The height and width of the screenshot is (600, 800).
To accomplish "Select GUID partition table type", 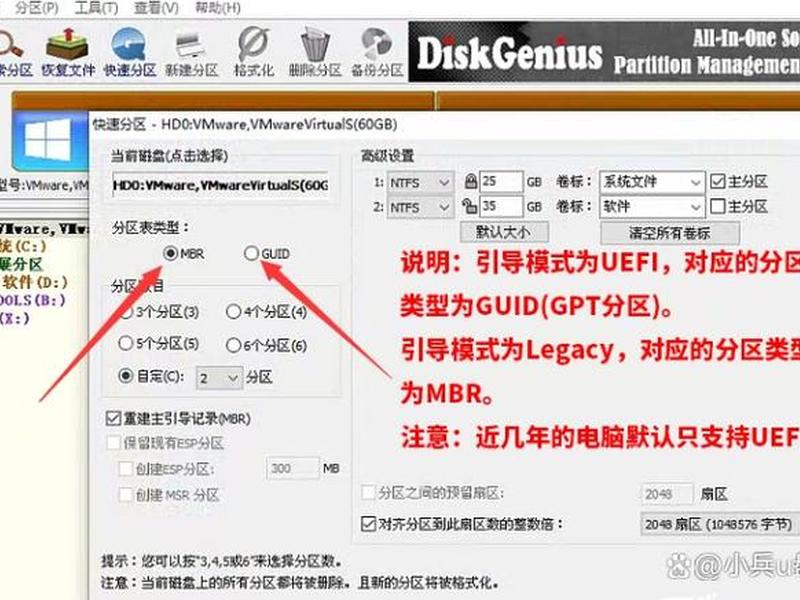I will click(x=251, y=253).
